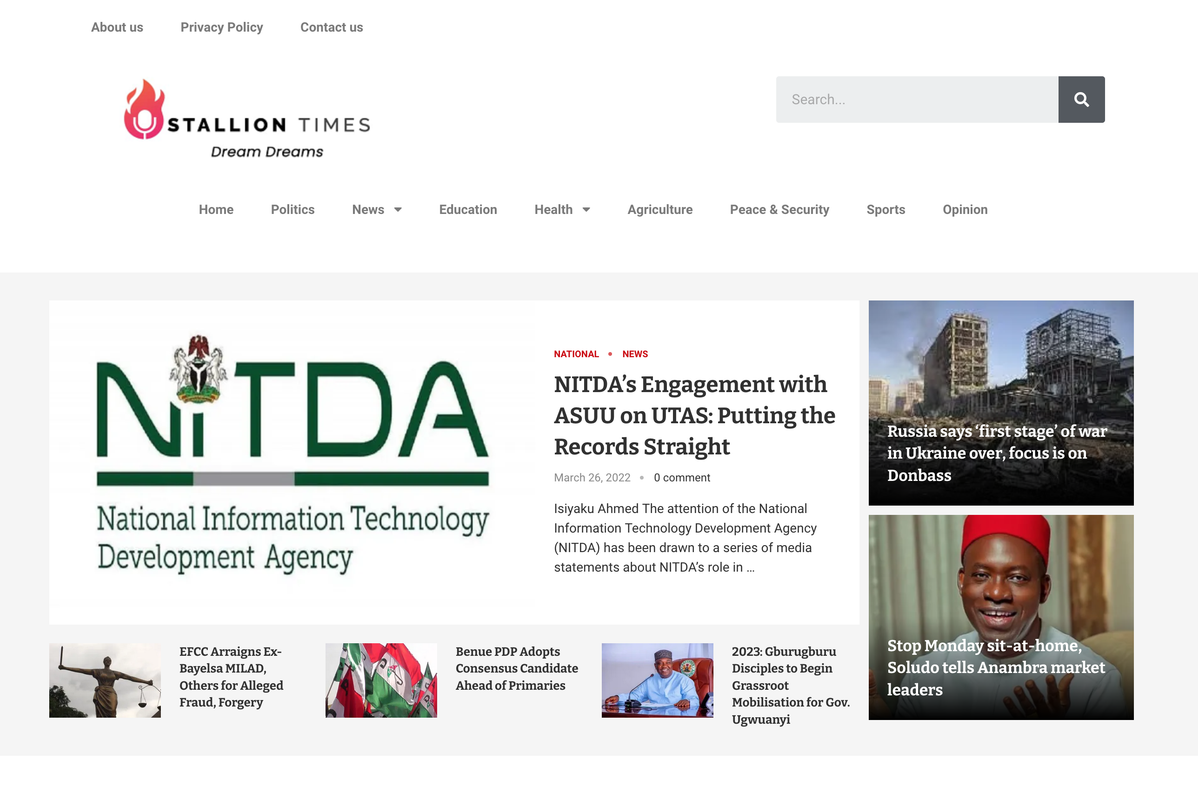Open the Peace & Security menu item
Viewport: 1198px width, 800px height.
779,209
